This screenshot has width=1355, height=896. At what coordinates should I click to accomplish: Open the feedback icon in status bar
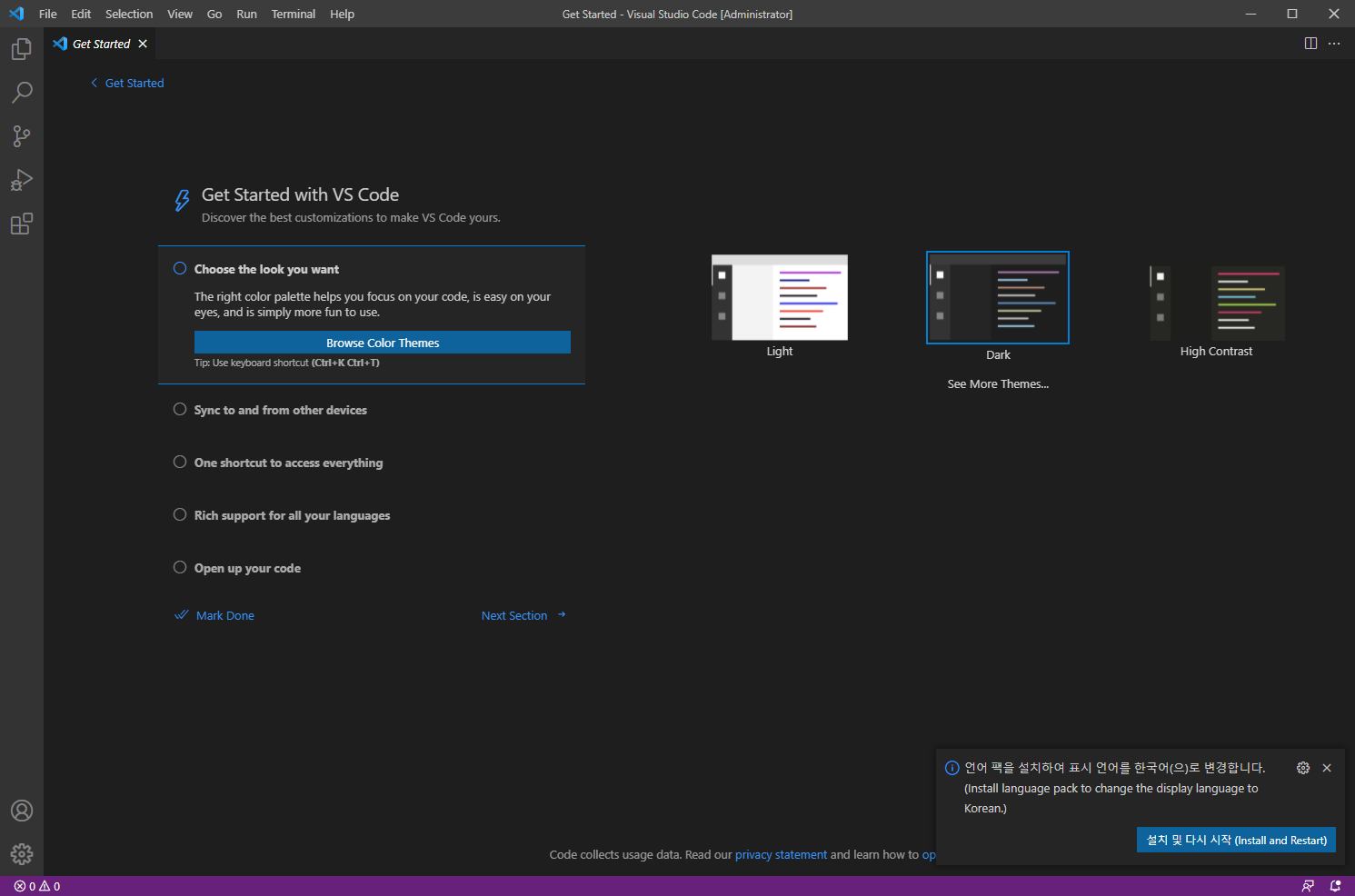pyautogui.click(x=1308, y=886)
